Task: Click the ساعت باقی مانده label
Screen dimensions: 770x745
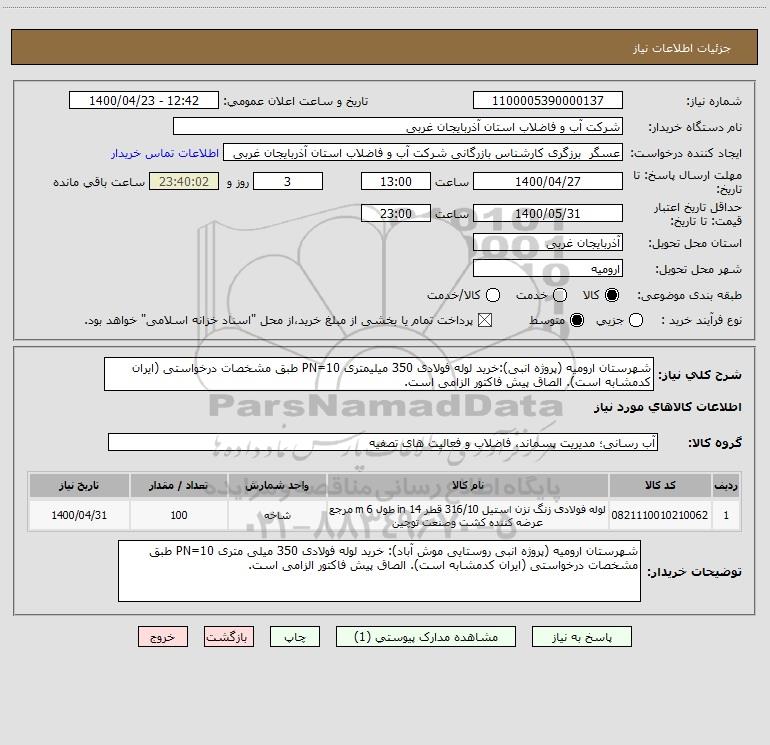Action: click(x=99, y=182)
